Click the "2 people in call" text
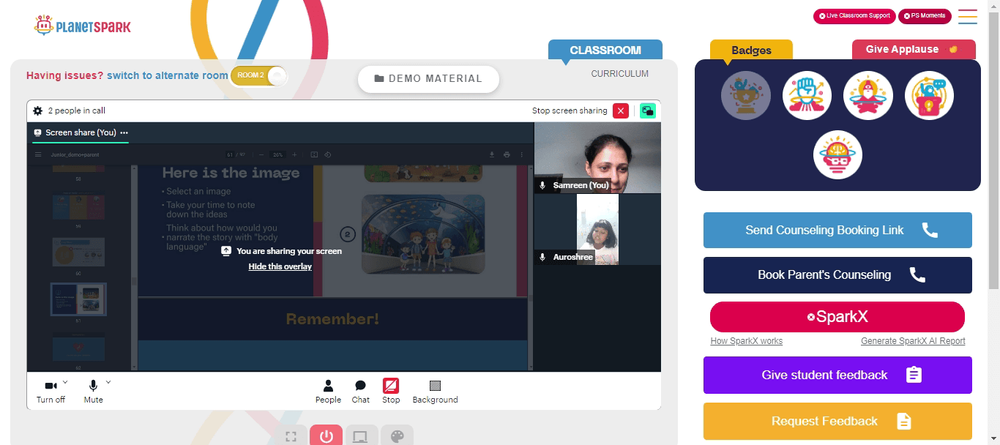Viewport: 1000px width, 445px height. tap(77, 111)
